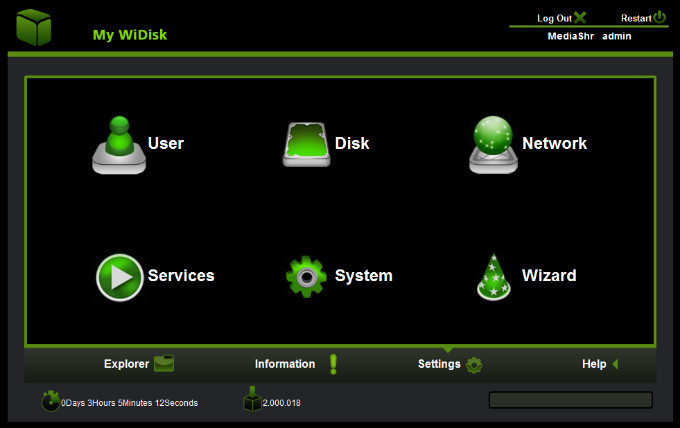This screenshot has height=428, width=680.
Task: Click the firmware version 2.000.018
Action: (281, 403)
